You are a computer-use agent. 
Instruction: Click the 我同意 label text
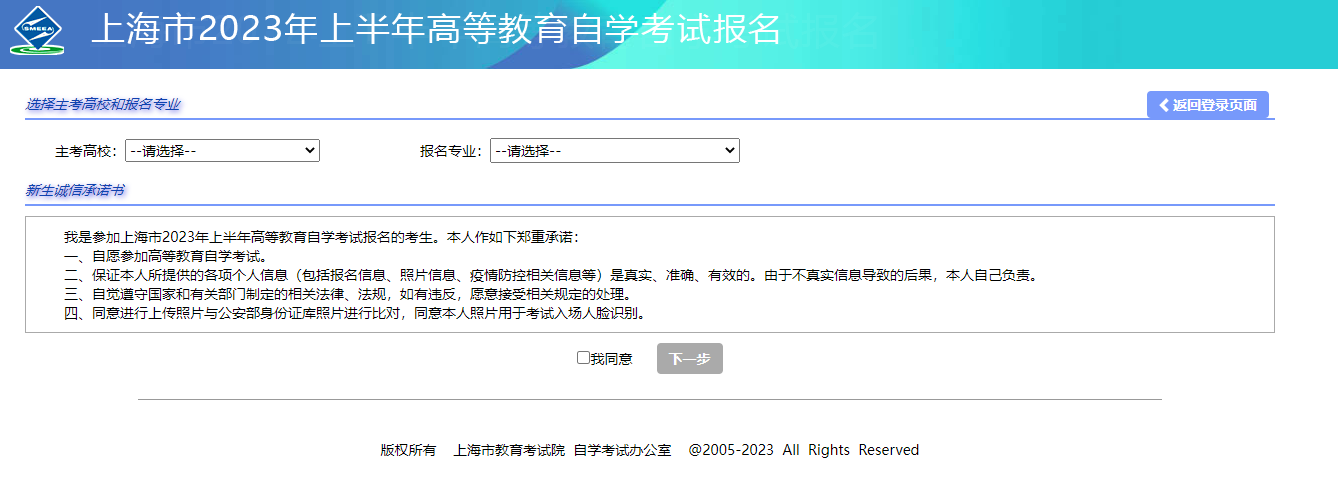pyautogui.click(x=611, y=359)
